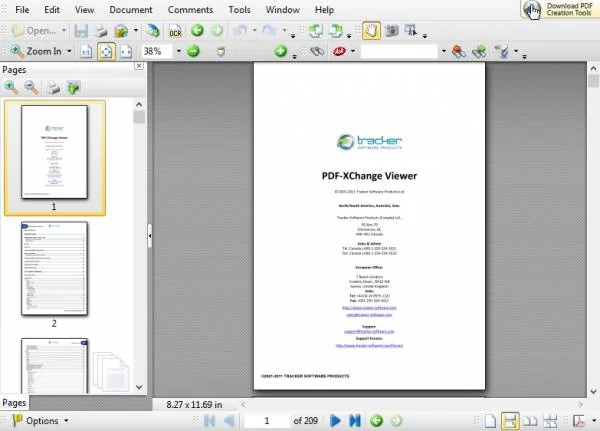
Task: Click the Print icon in the main toolbar
Action: 101,31
